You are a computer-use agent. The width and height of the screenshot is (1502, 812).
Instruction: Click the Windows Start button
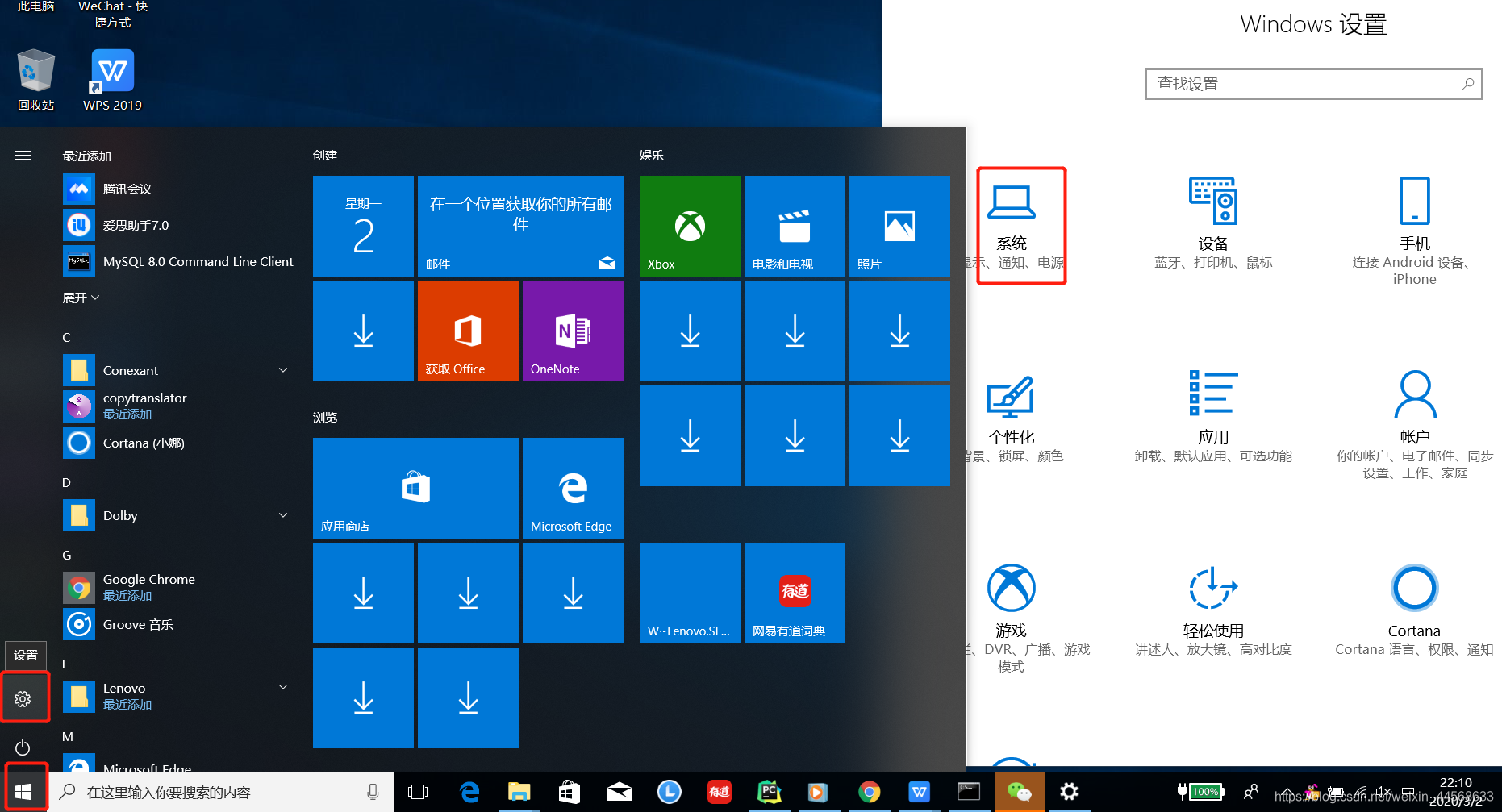[23, 792]
